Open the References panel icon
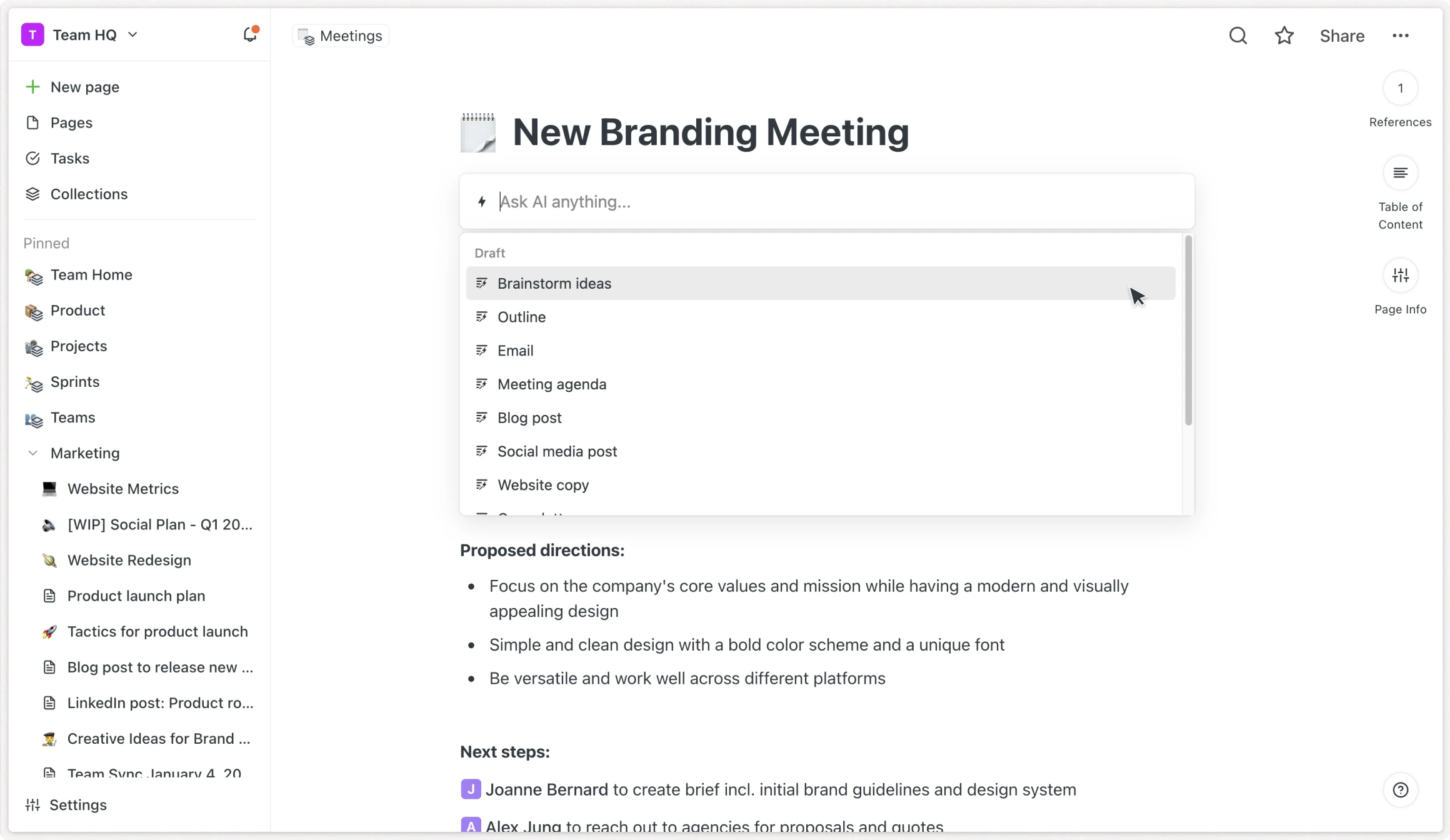The width and height of the screenshot is (1450, 840). click(1400, 88)
